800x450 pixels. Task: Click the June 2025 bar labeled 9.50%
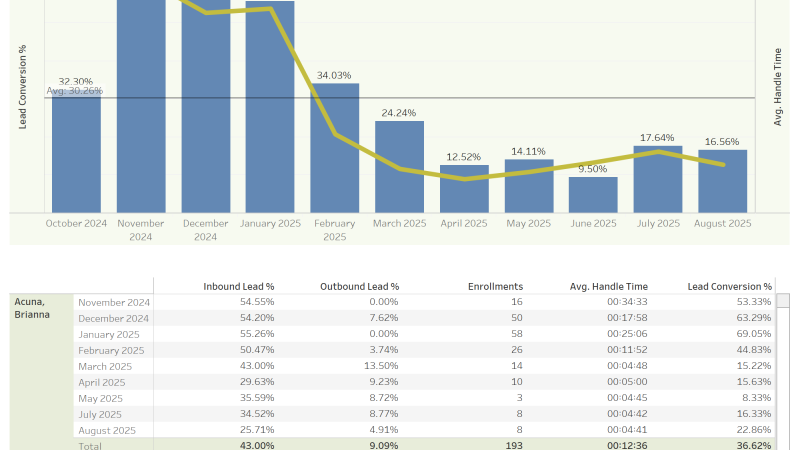593,195
